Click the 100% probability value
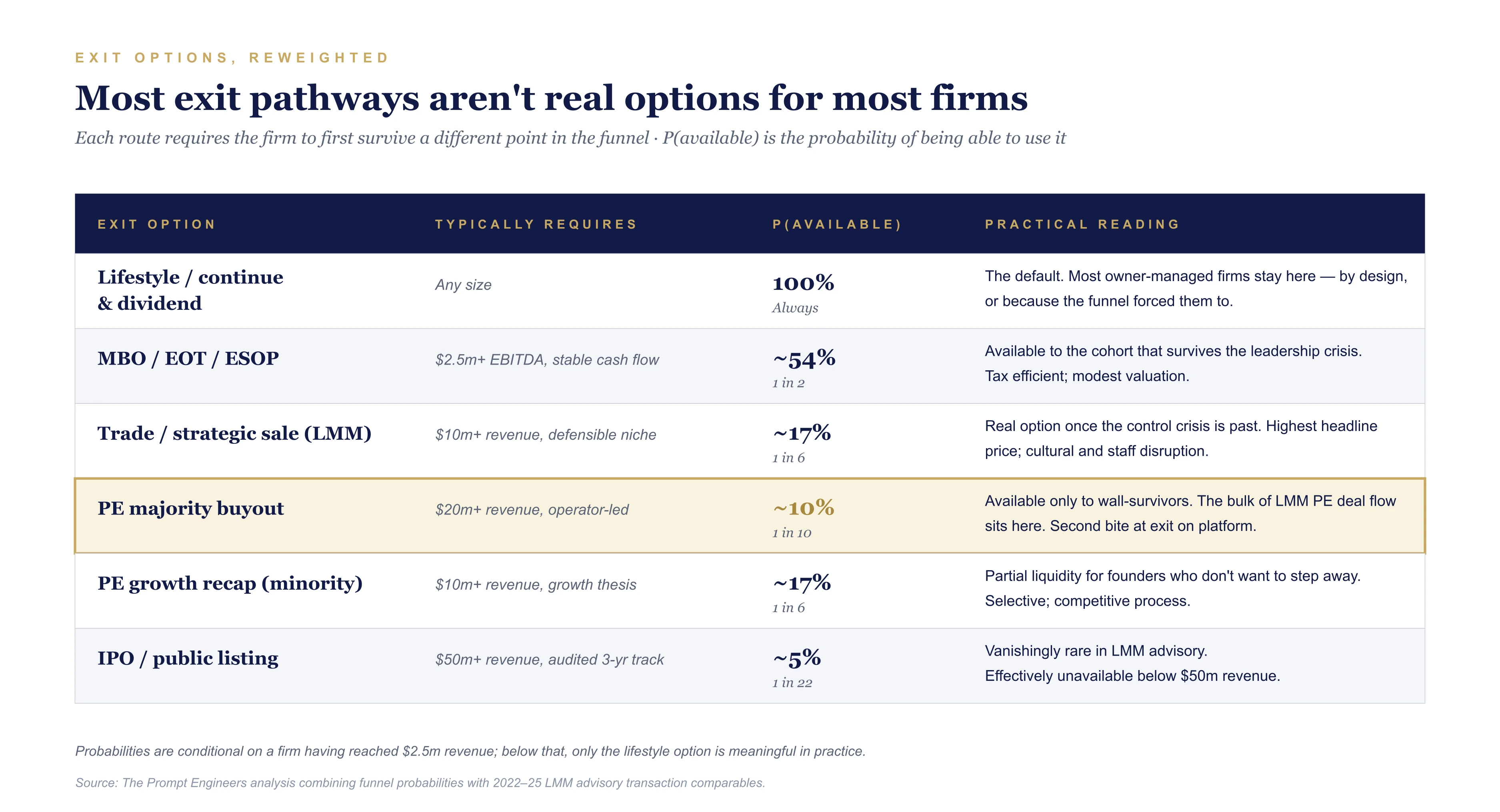 [803, 283]
